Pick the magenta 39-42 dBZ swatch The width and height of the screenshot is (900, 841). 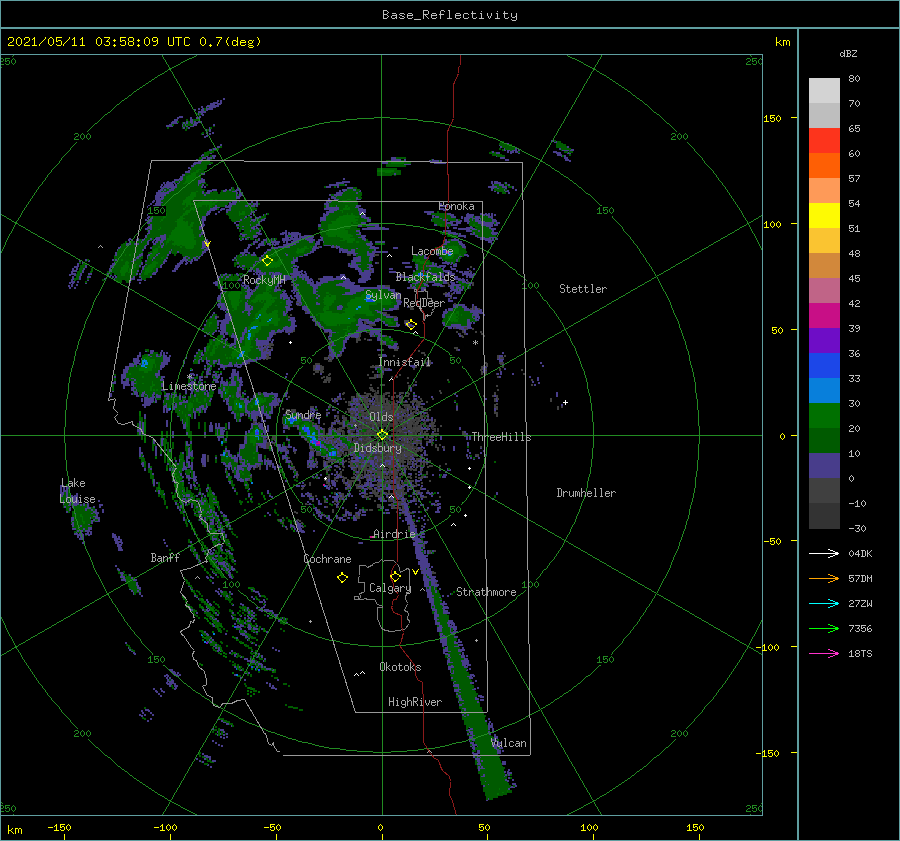point(824,316)
